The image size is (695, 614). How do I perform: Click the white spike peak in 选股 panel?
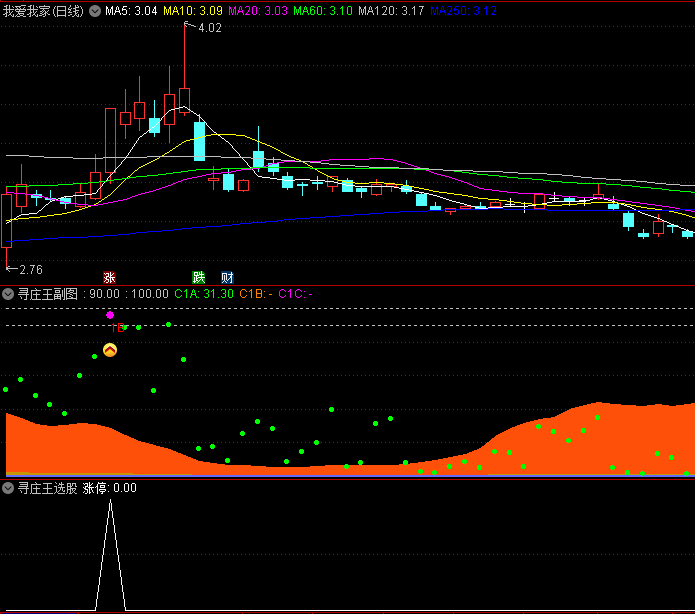click(x=110, y=500)
